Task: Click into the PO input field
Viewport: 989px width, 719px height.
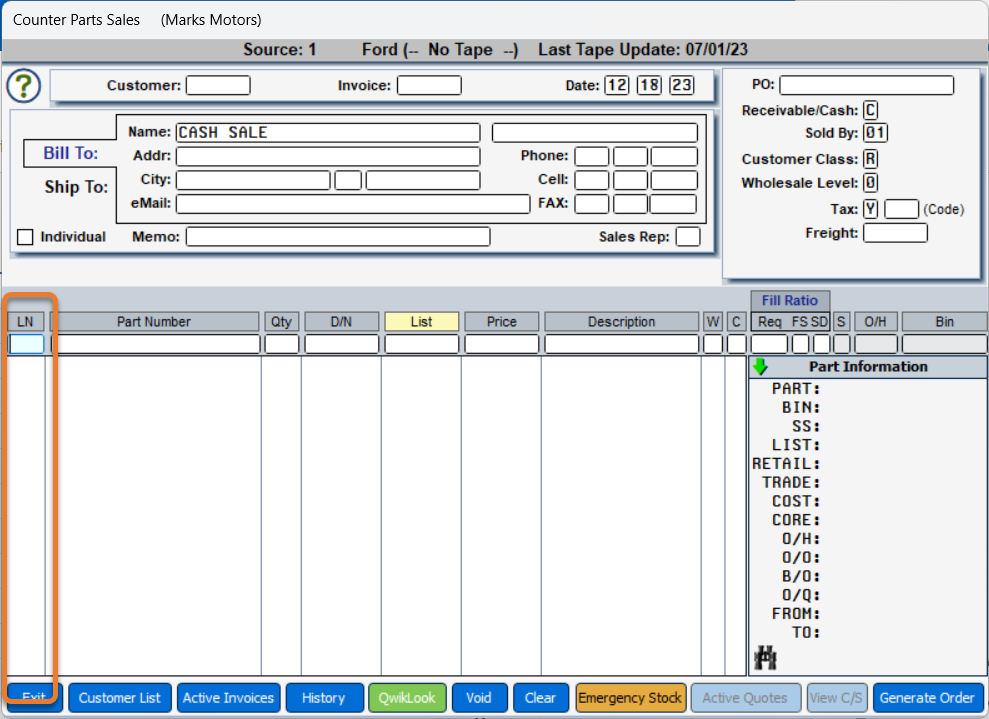Action: pyautogui.click(x=866, y=86)
